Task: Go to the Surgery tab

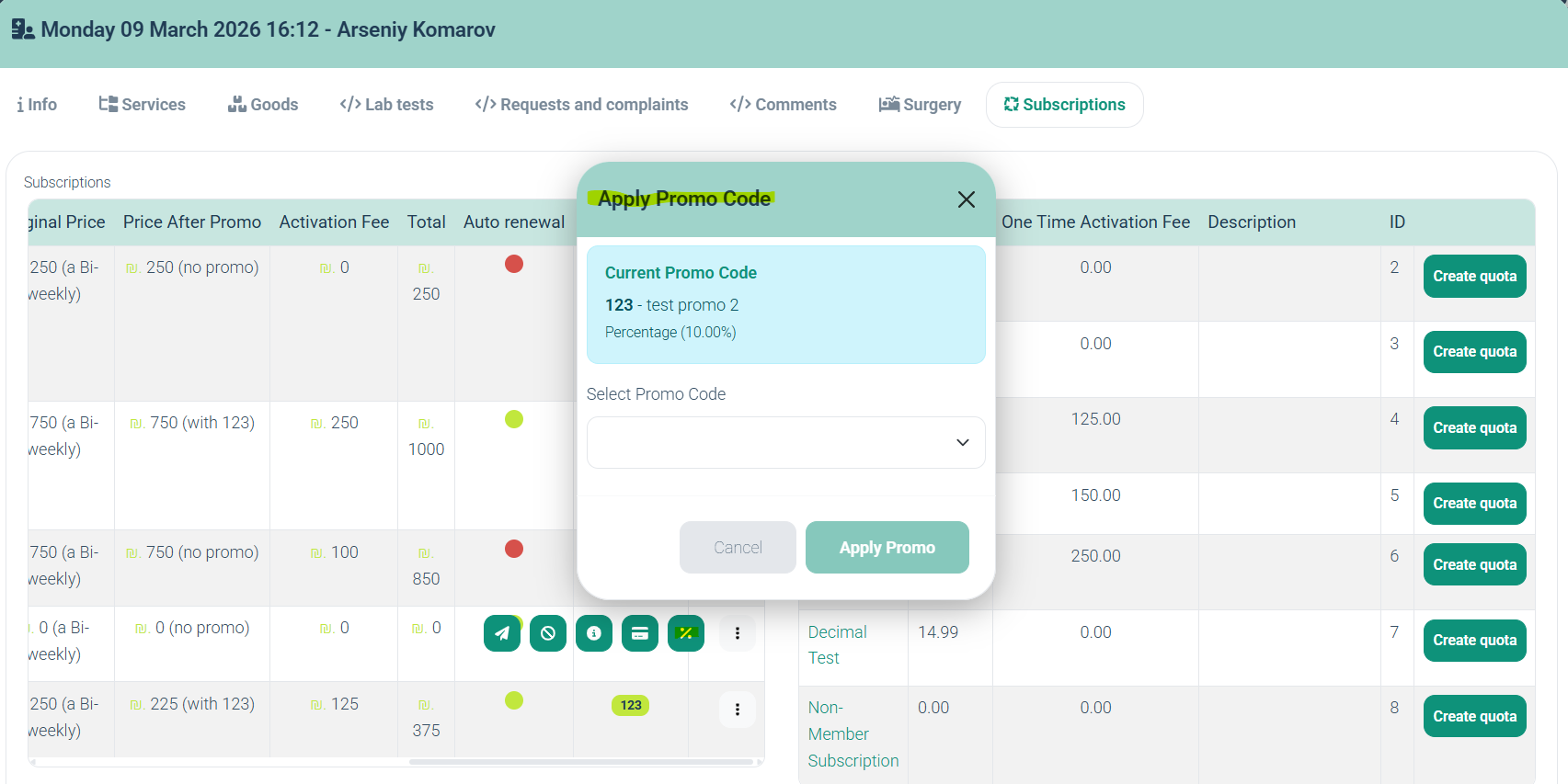Action: point(920,105)
